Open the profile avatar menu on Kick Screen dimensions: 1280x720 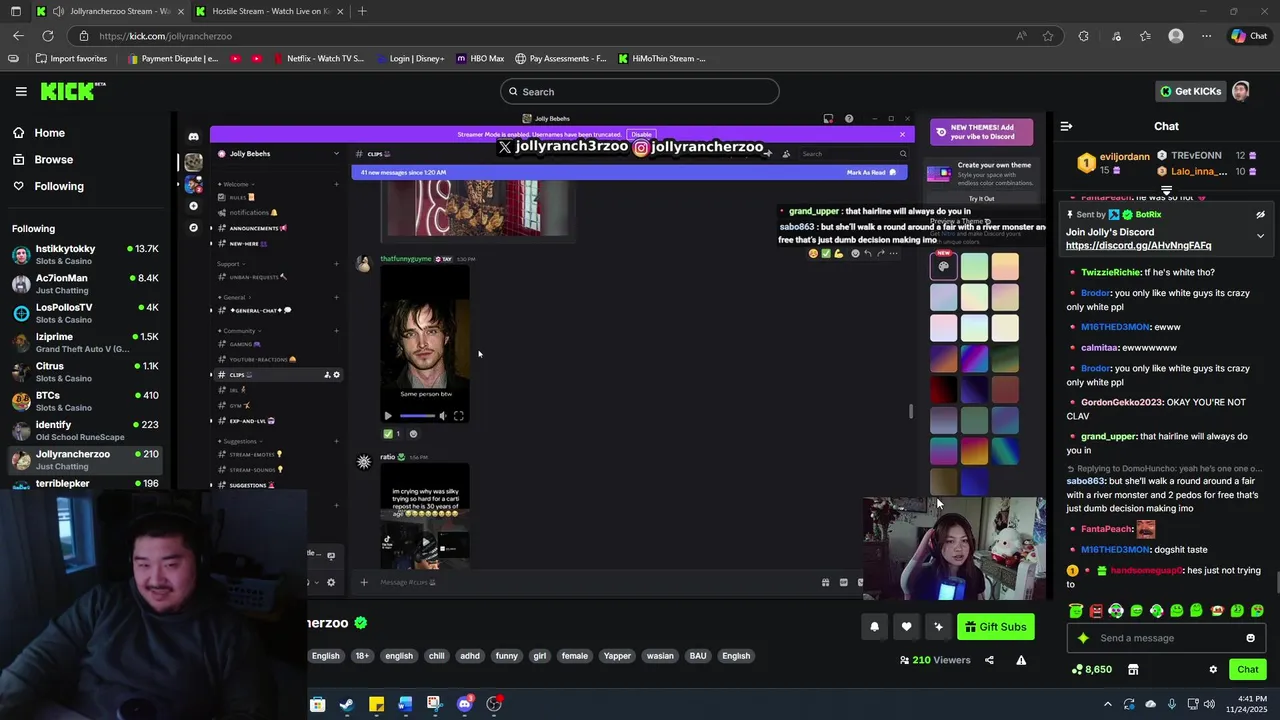coord(1241,91)
